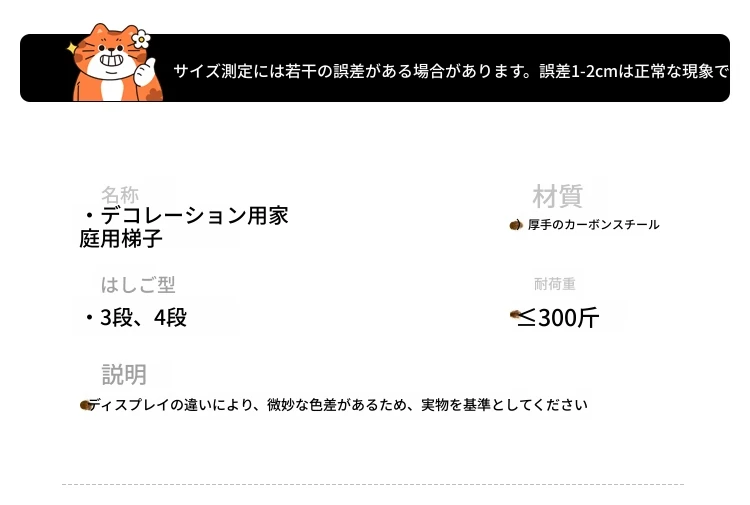Click the brown bullet before 厚手のカーボンスチール

tap(516, 225)
